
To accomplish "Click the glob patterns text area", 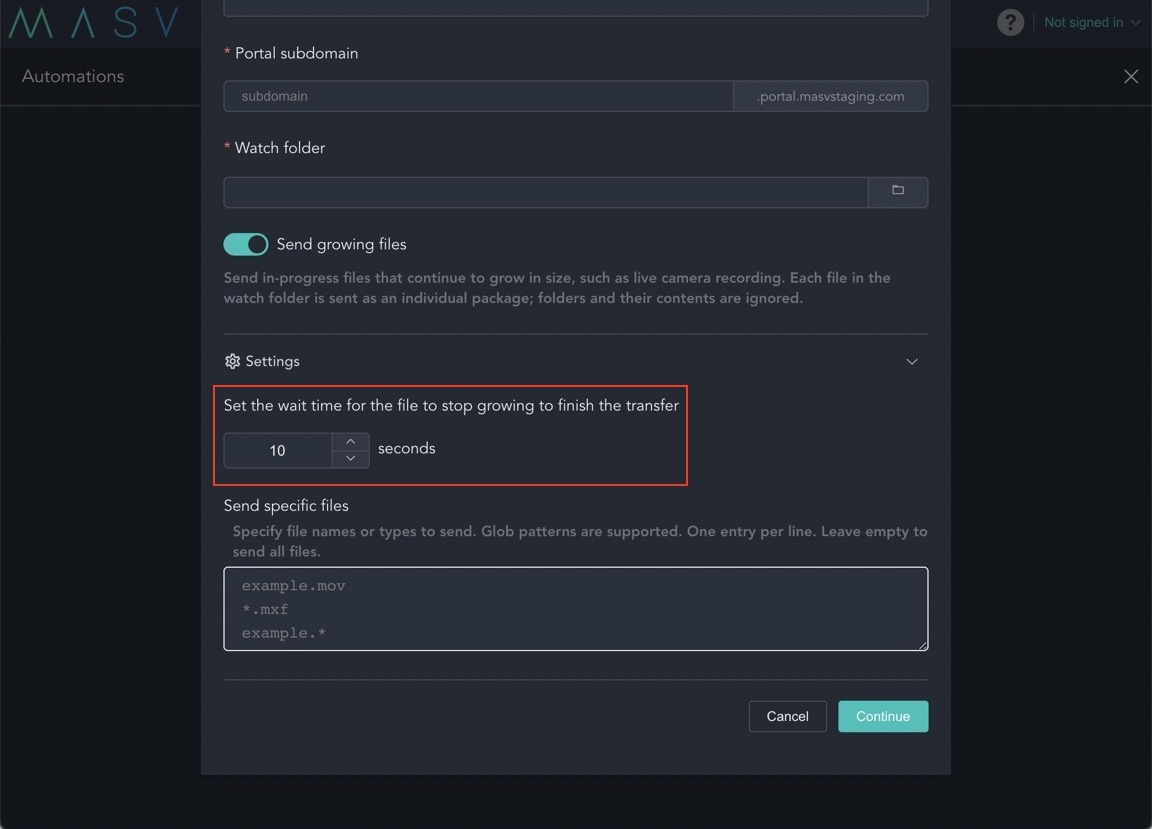I will point(575,607).
